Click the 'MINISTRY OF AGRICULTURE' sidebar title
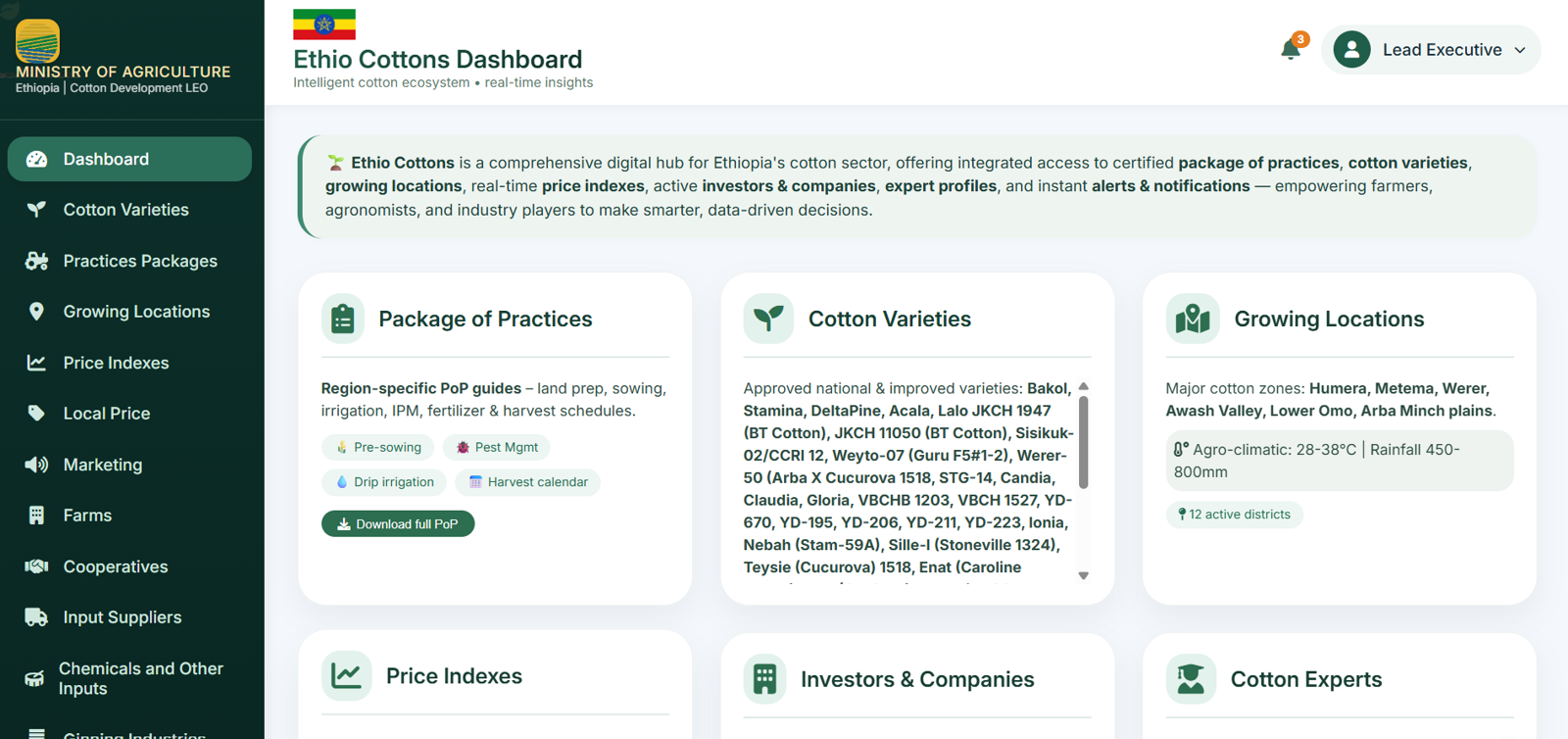 pyautogui.click(x=123, y=72)
